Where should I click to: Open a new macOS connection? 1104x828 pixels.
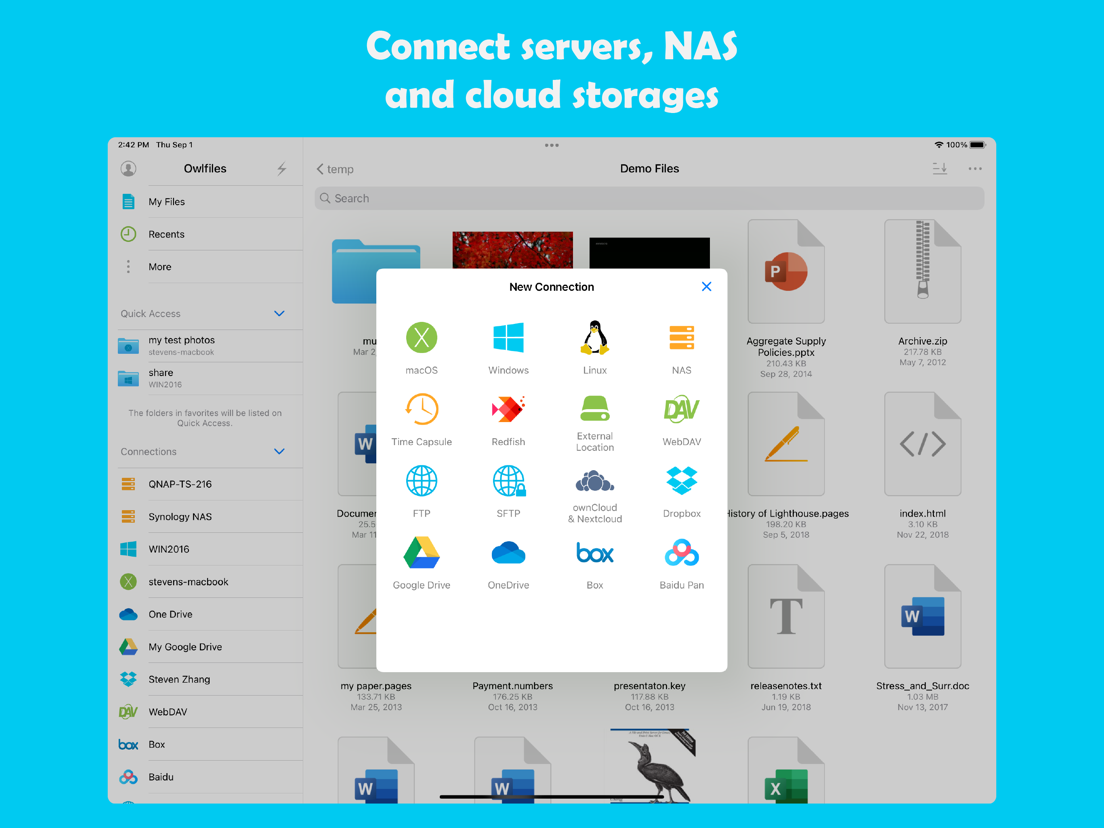point(421,340)
